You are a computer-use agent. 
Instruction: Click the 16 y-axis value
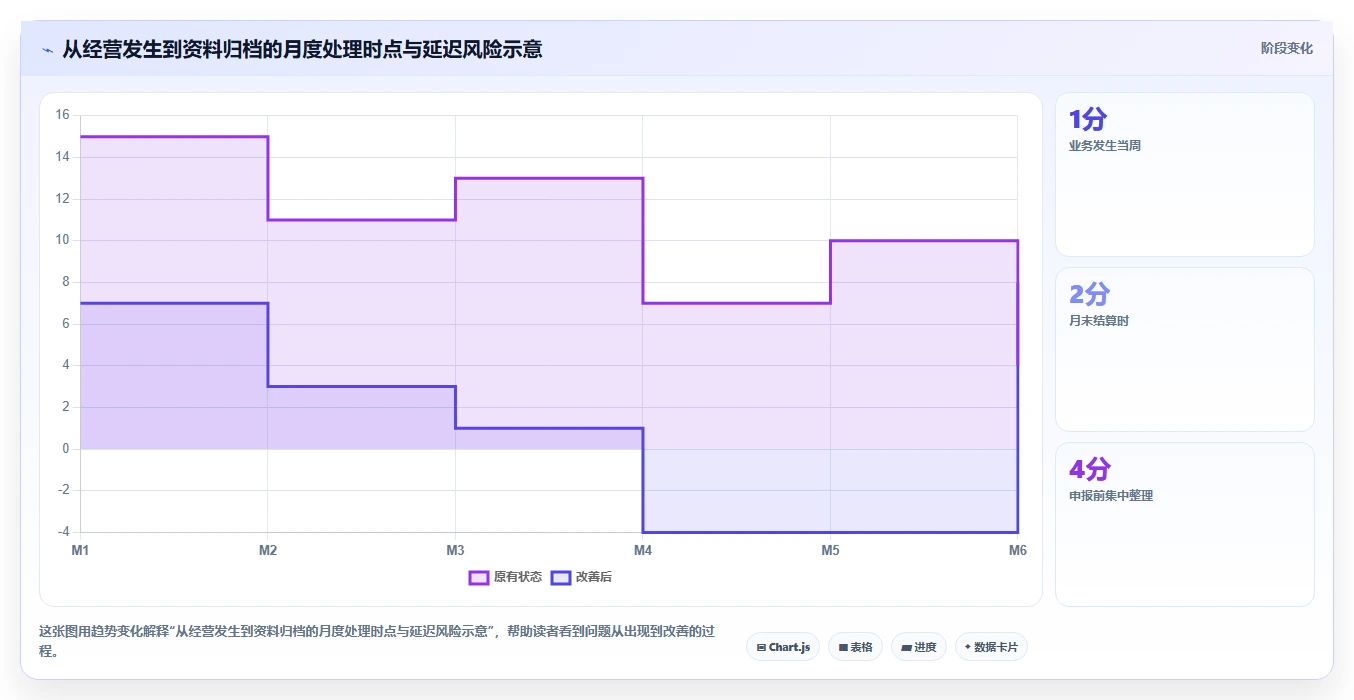point(62,115)
